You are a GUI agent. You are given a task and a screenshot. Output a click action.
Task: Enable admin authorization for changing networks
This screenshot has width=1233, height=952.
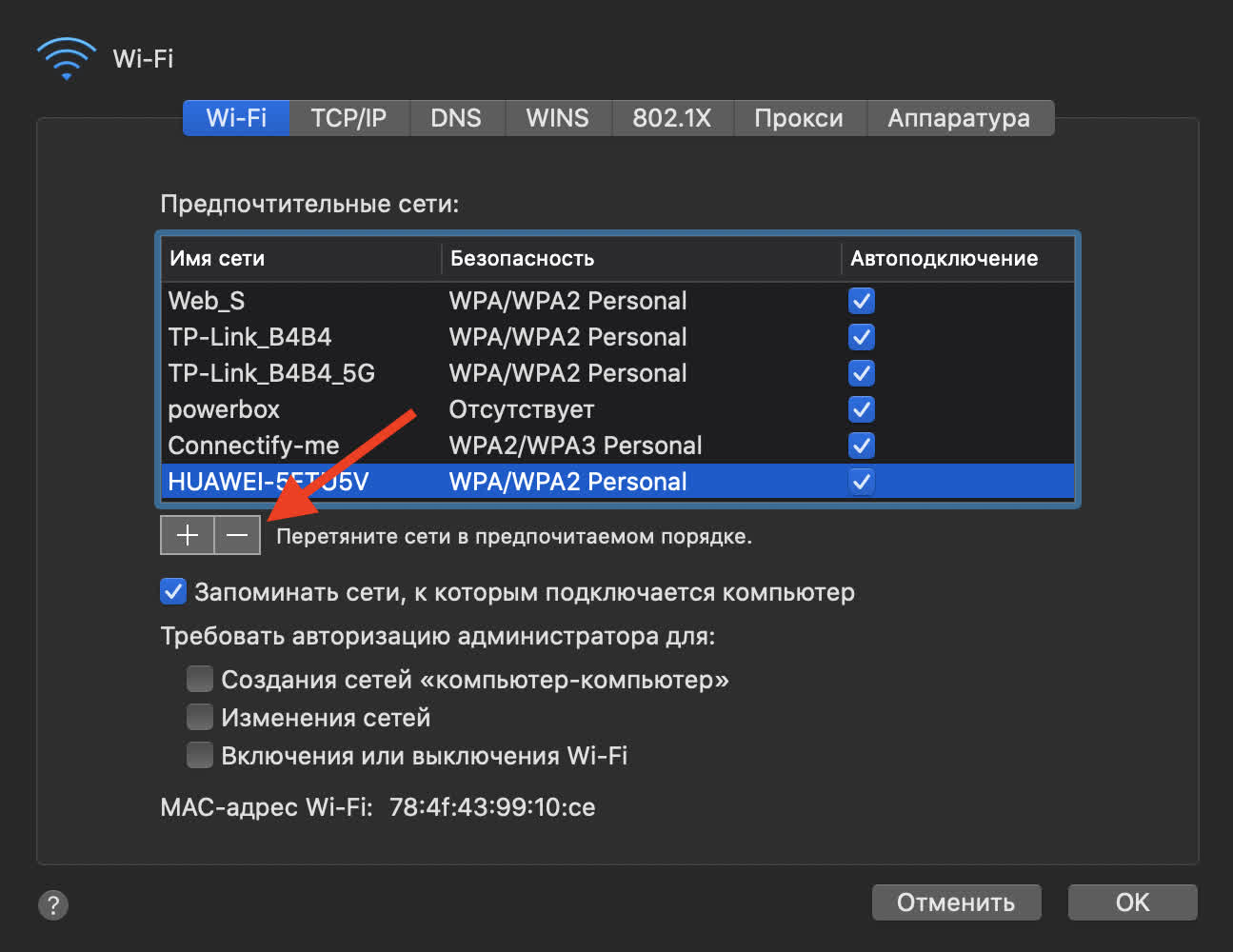[x=200, y=717]
